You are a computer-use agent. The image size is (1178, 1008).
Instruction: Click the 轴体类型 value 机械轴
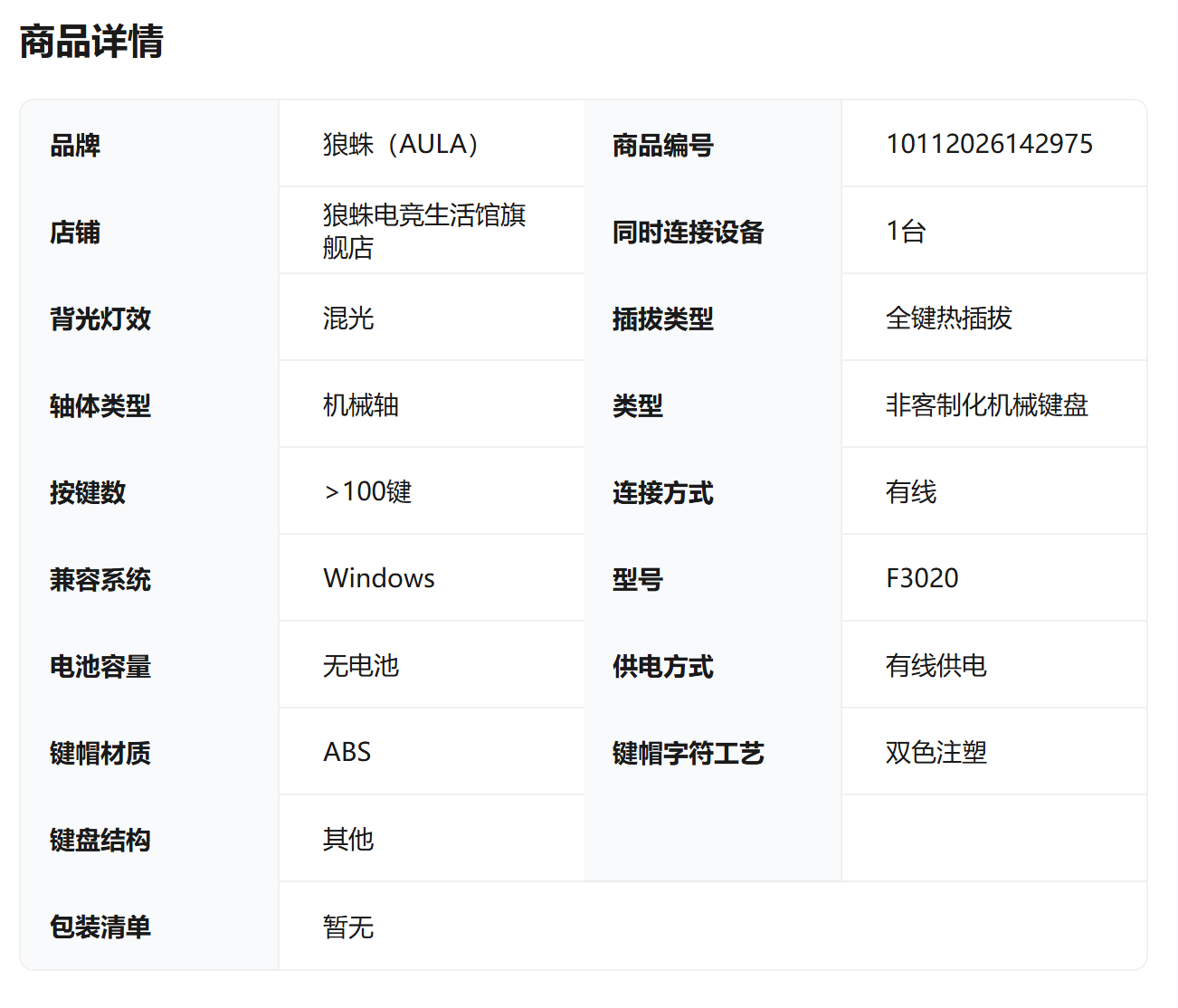[x=361, y=404]
